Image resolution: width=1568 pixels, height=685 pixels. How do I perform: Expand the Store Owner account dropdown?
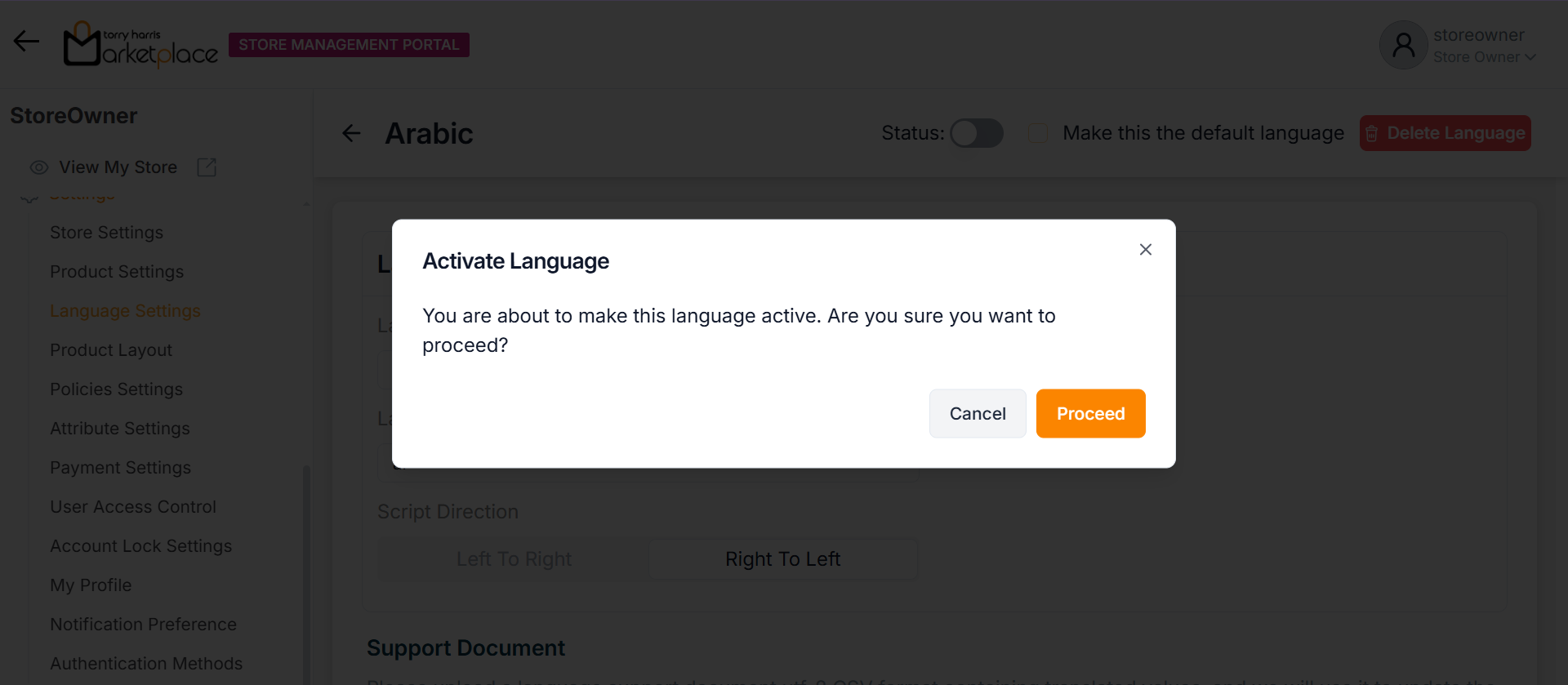1530,57
